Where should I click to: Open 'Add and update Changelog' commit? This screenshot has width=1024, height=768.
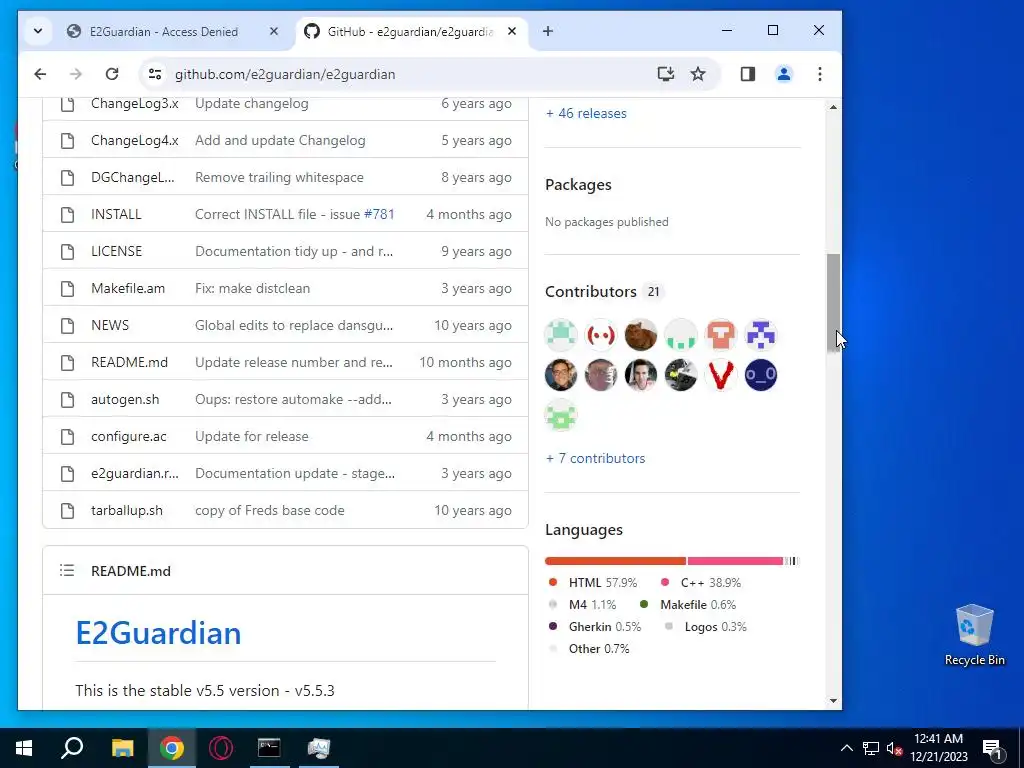coord(280,140)
